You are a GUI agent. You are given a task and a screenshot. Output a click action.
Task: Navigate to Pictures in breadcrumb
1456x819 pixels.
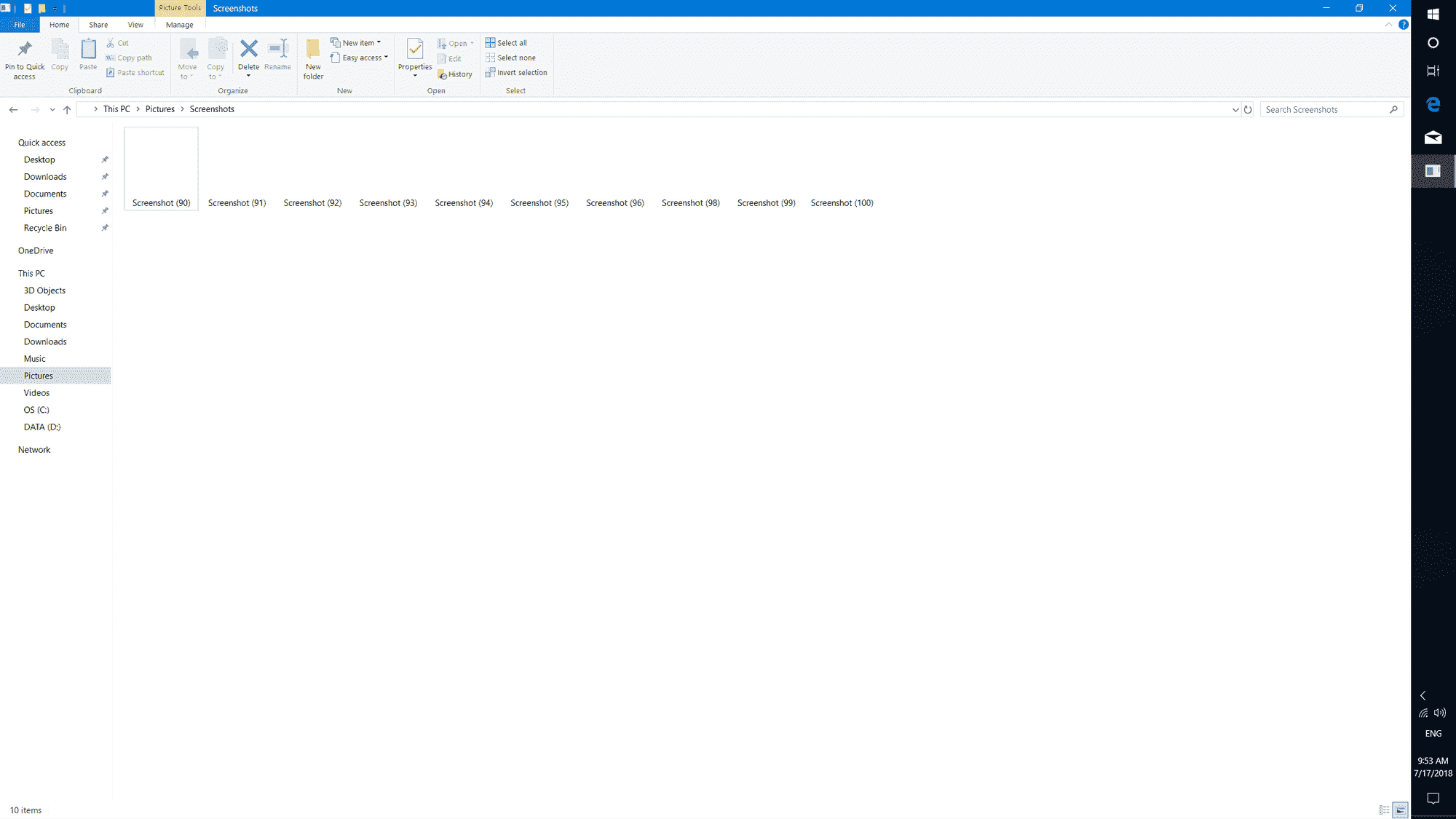[160, 109]
